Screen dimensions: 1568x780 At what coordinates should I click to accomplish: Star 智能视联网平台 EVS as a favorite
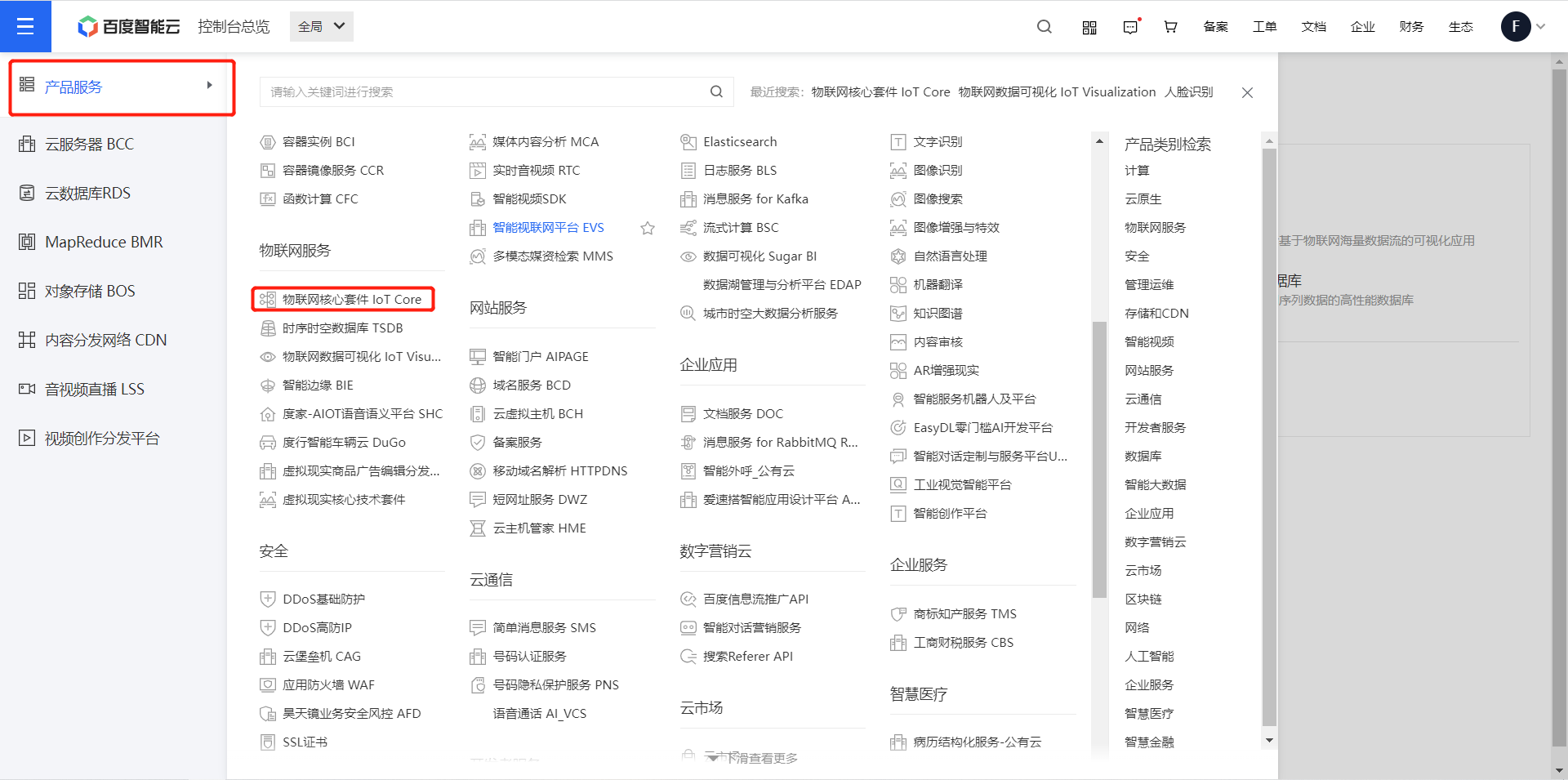648,228
